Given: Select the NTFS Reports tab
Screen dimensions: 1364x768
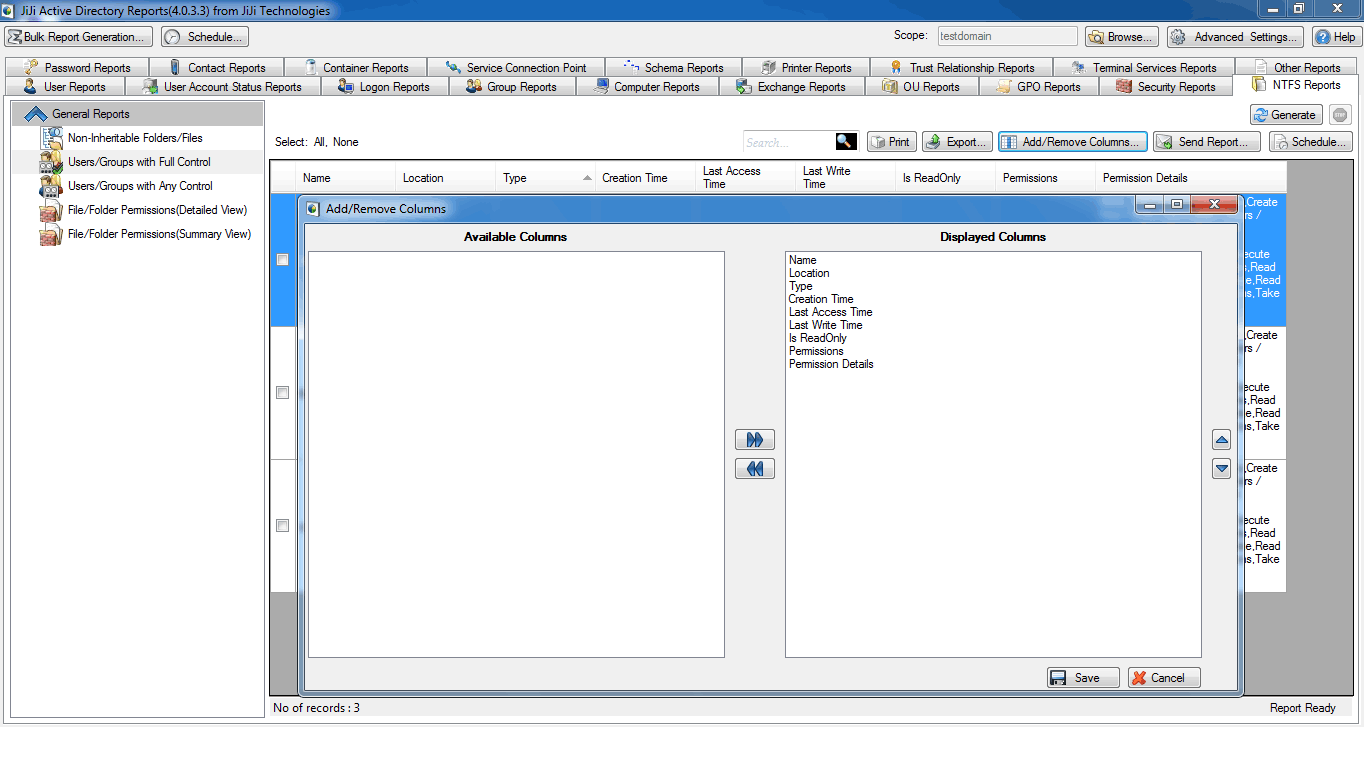Looking at the screenshot, I should (x=1297, y=85).
